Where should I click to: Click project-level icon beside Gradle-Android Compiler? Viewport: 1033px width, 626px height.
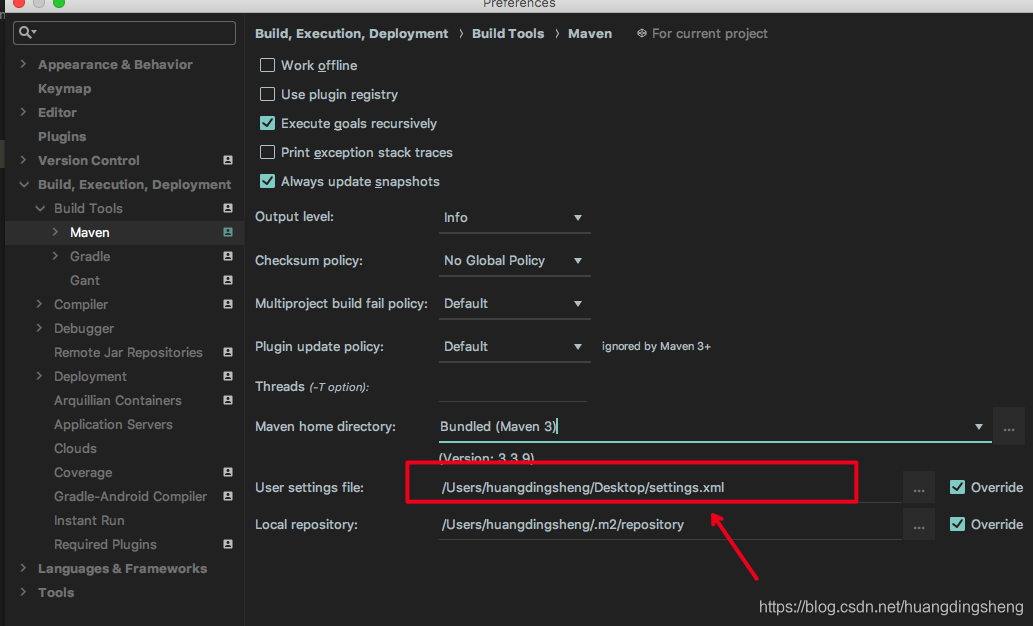[228, 496]
